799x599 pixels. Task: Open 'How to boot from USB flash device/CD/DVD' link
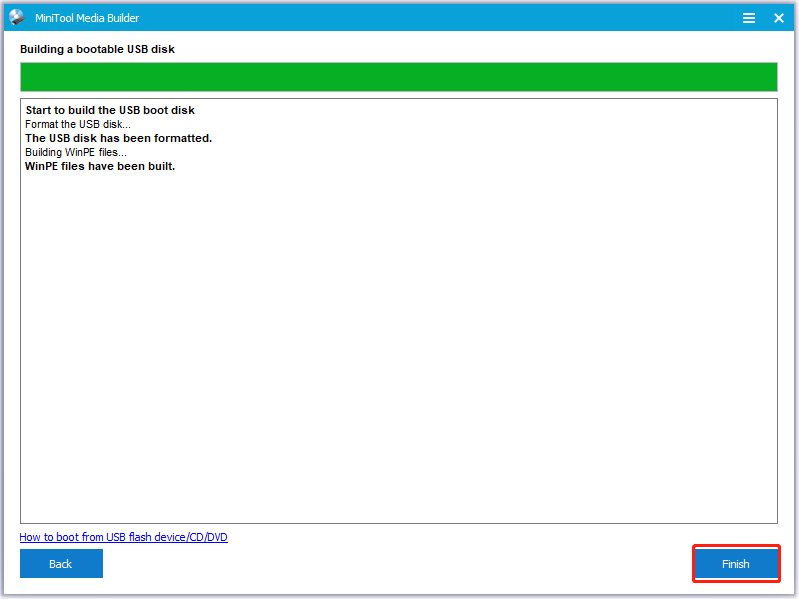pyautogui.click(x=123, y=537)
